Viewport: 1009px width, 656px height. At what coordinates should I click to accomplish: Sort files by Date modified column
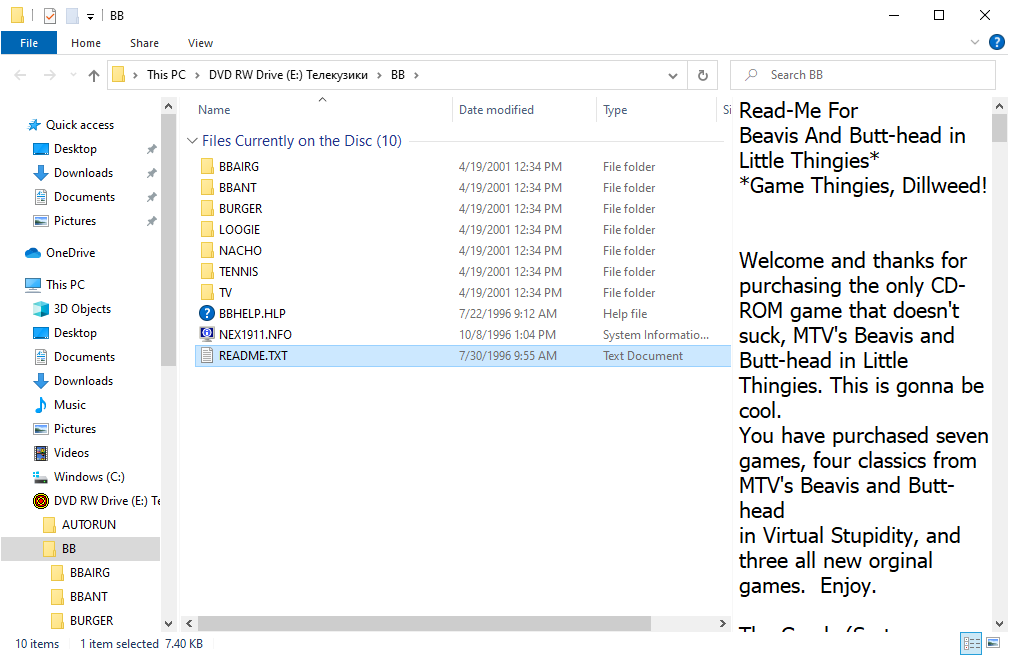pos(496,110)
